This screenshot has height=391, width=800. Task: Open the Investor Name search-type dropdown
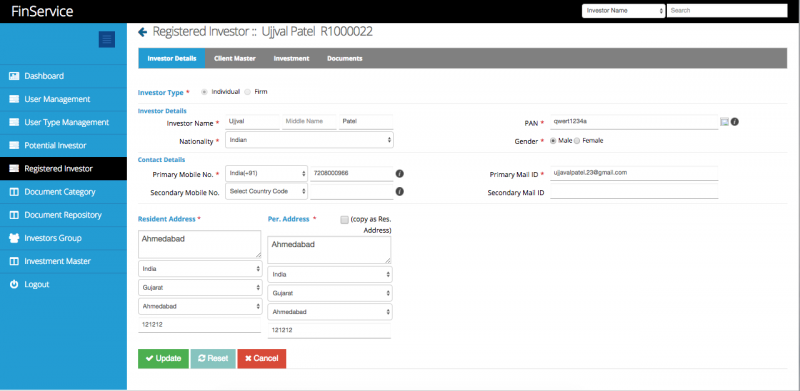(x=623, y=11)
